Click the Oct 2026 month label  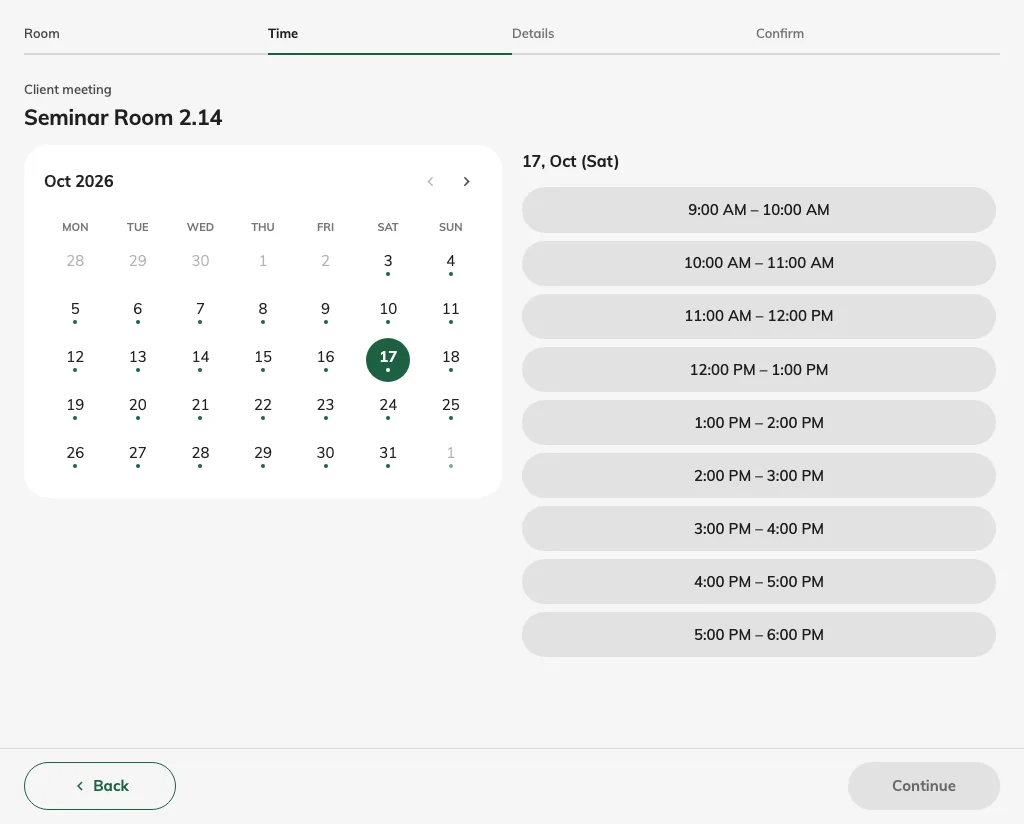pos(79,182)
